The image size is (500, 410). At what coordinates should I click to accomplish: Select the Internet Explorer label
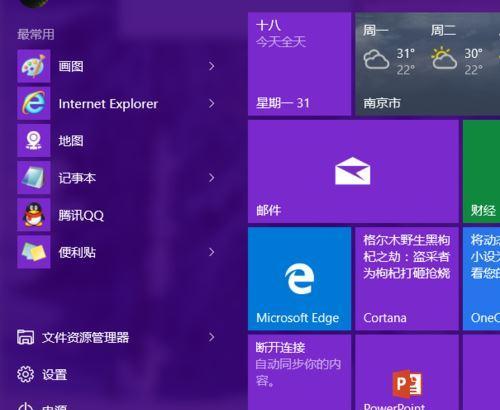[108, 104]
